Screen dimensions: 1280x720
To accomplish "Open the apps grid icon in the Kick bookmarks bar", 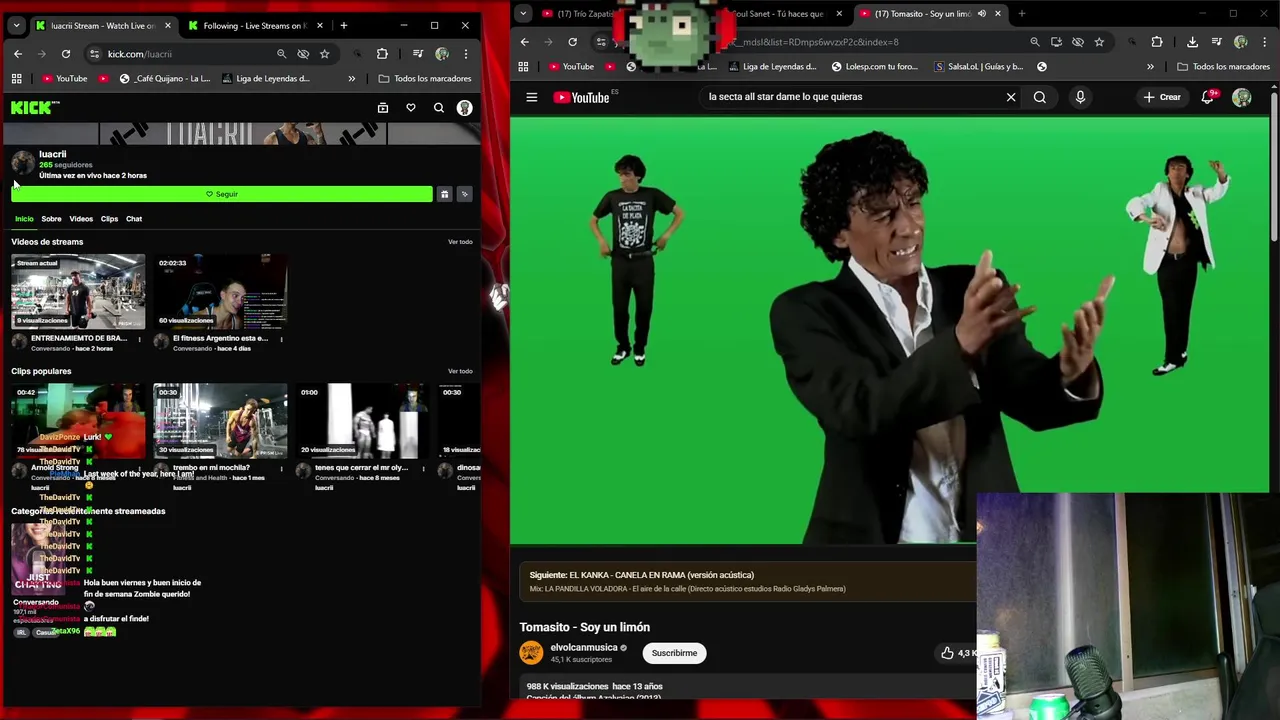I will [x=17, y=78].
